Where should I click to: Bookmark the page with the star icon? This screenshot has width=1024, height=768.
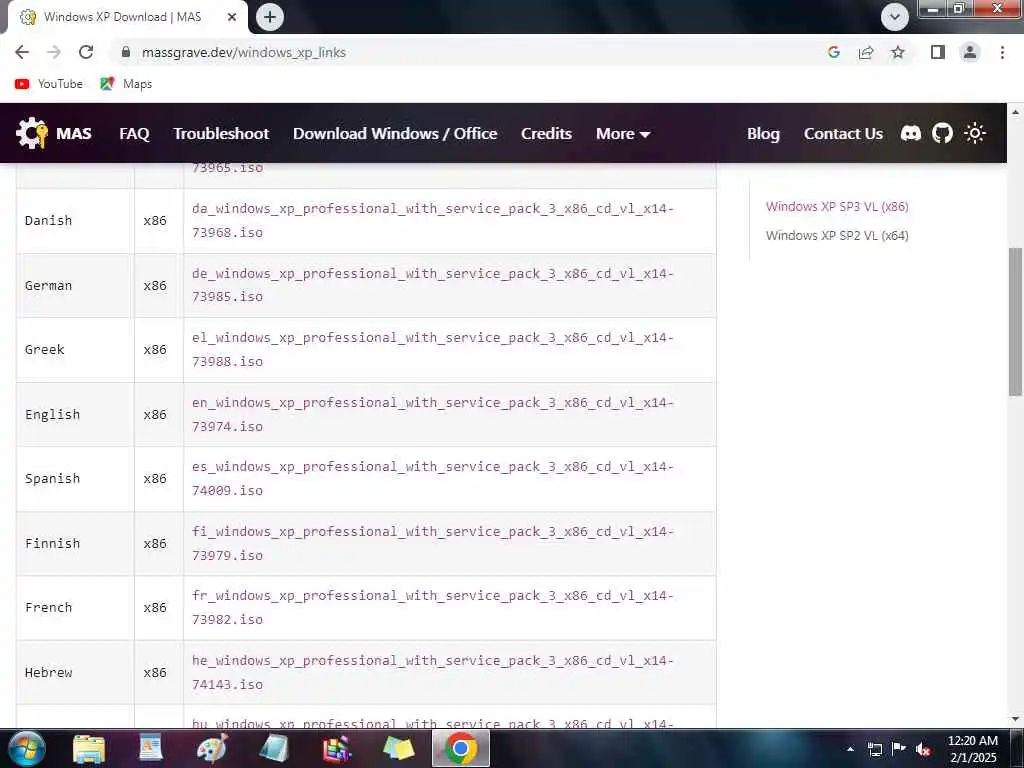click(x=898, y=52)
